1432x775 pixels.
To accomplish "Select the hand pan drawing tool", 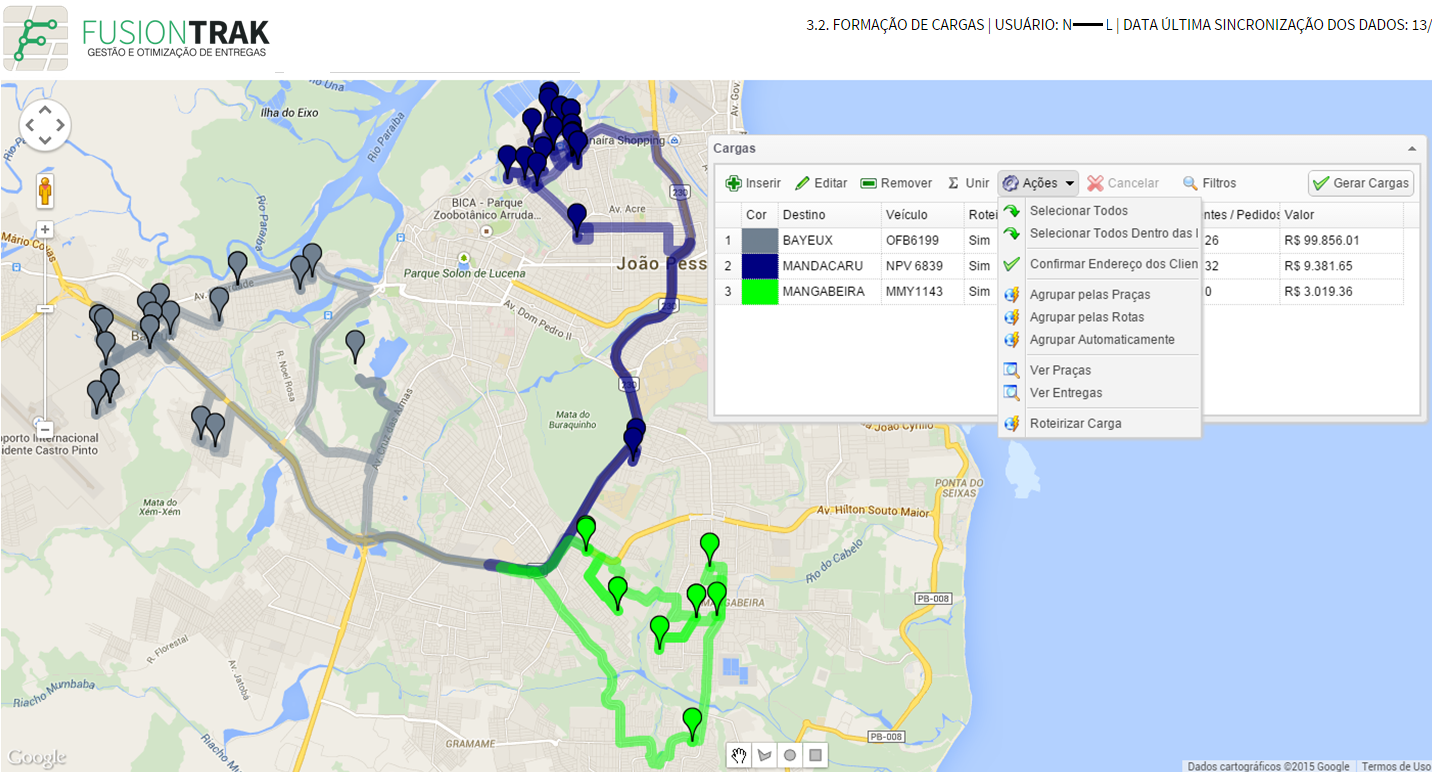I will click(739, 755).
